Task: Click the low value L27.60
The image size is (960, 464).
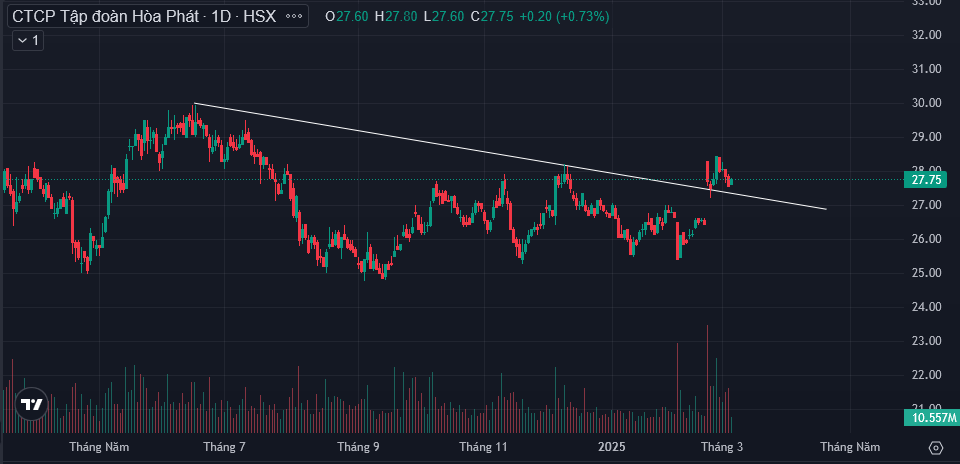Action: point(444,17)
